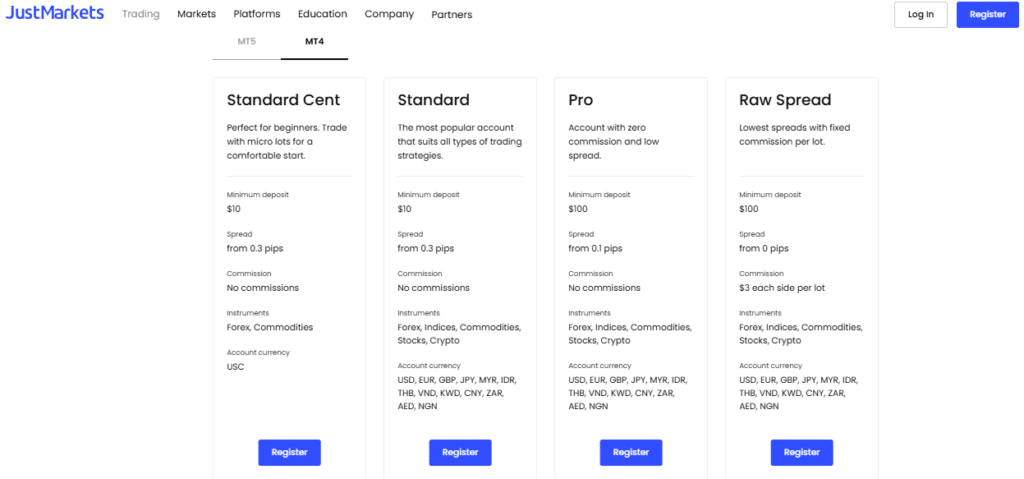The height and width of the screenshot is (479, 1024).
Task: Click 'Instruments' label in Standard card
Action: 419,313
